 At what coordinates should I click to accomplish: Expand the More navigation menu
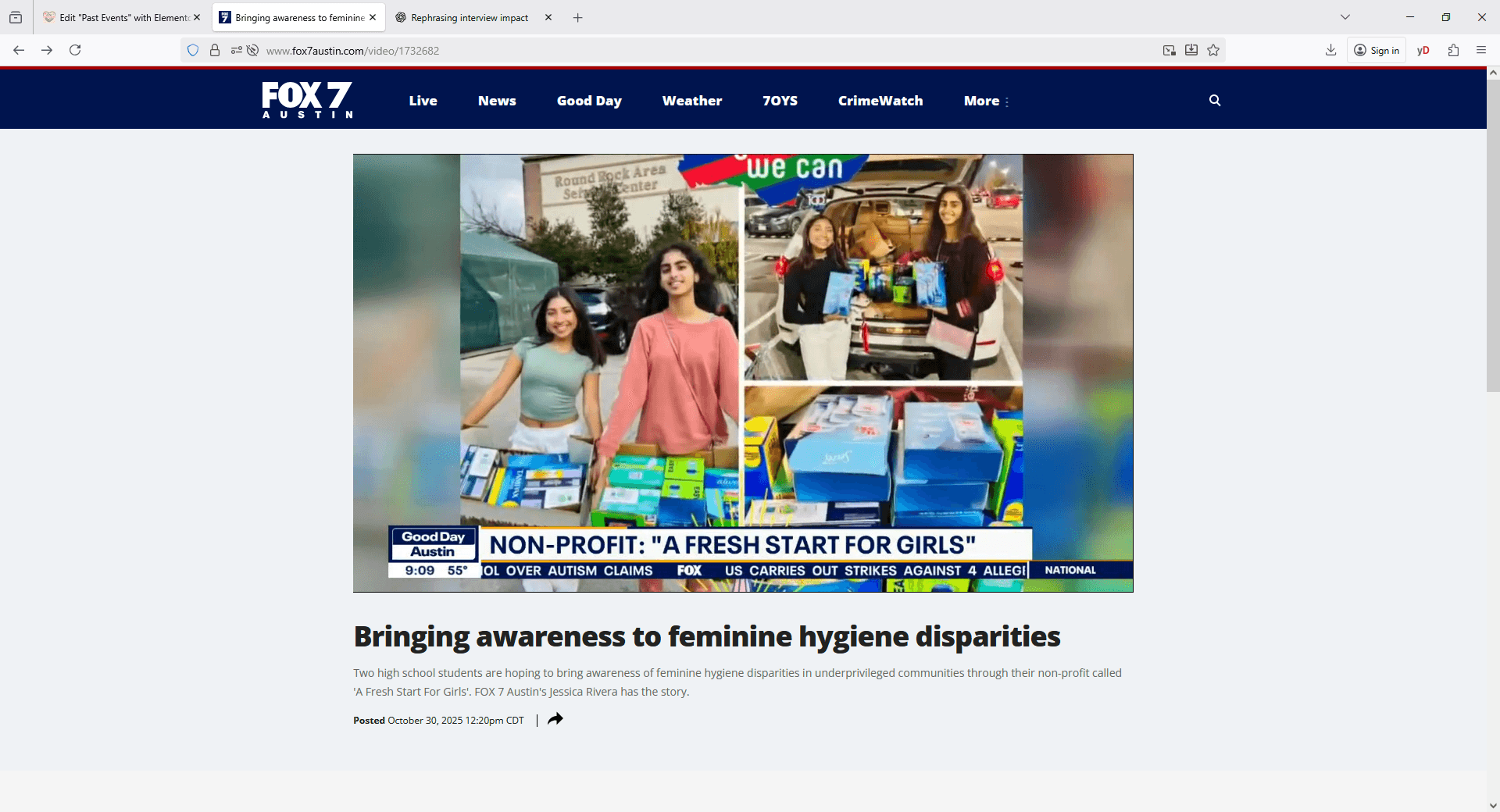coord(986,101)
